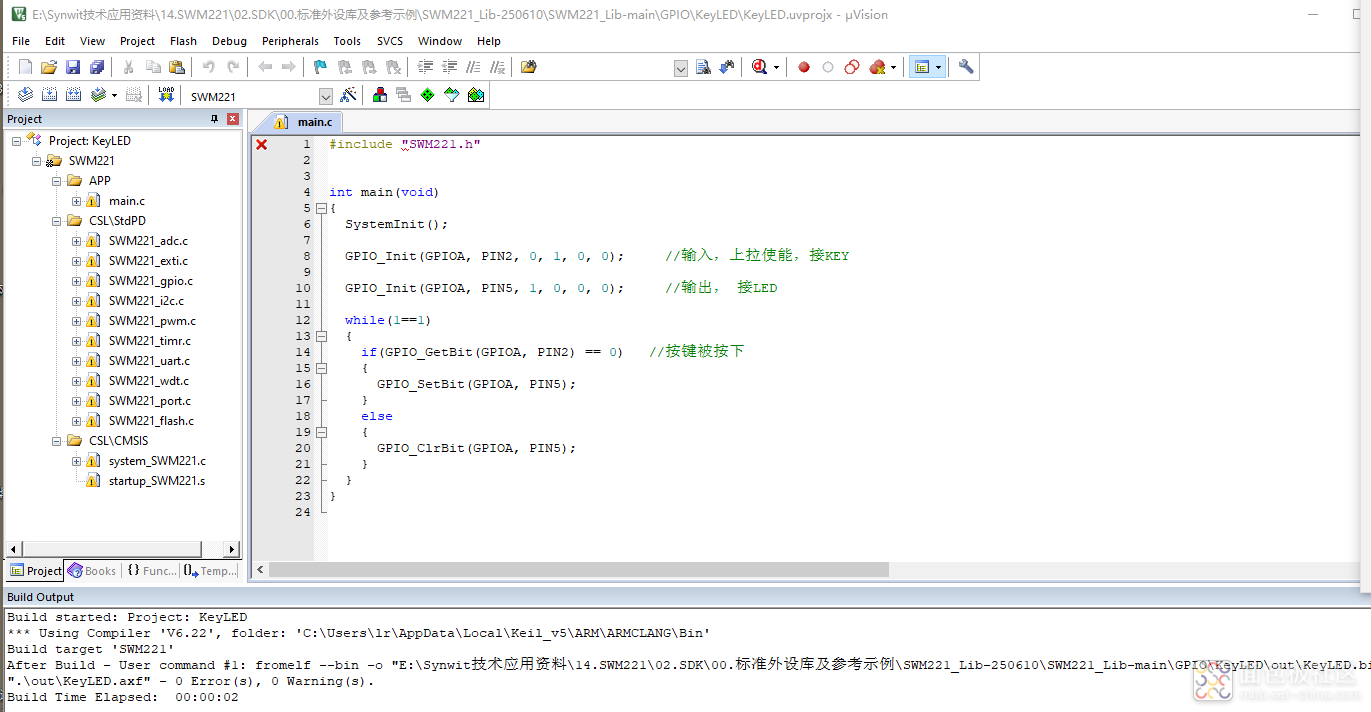
Task: Switch to the Books tab
Action: (x=92, y=571)
